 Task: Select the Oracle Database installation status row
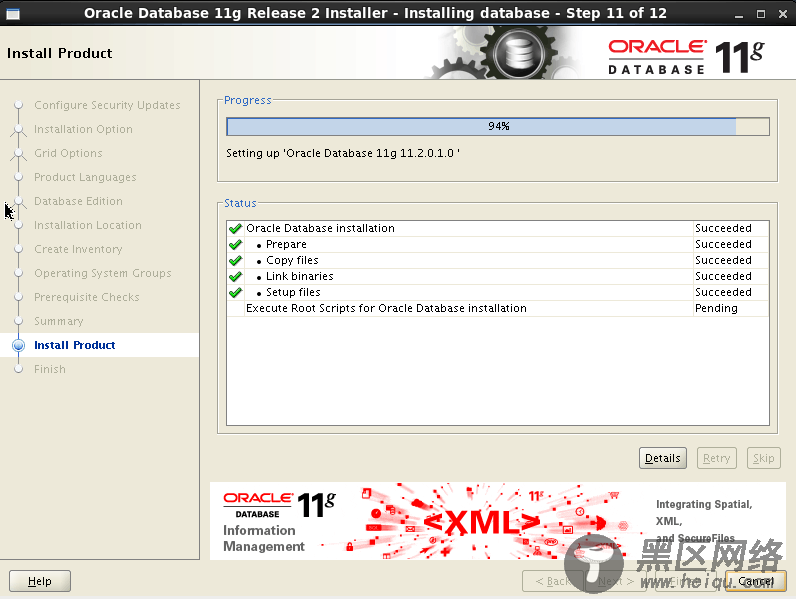[498, 228]
